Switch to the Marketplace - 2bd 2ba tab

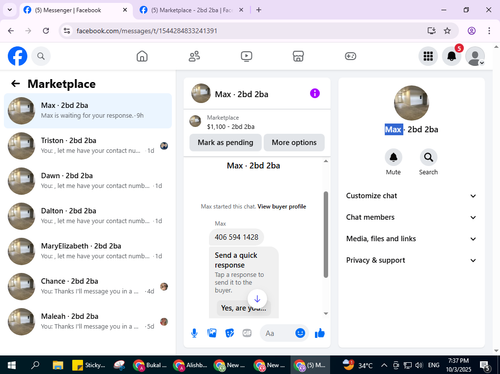click(x=191, y=10)
